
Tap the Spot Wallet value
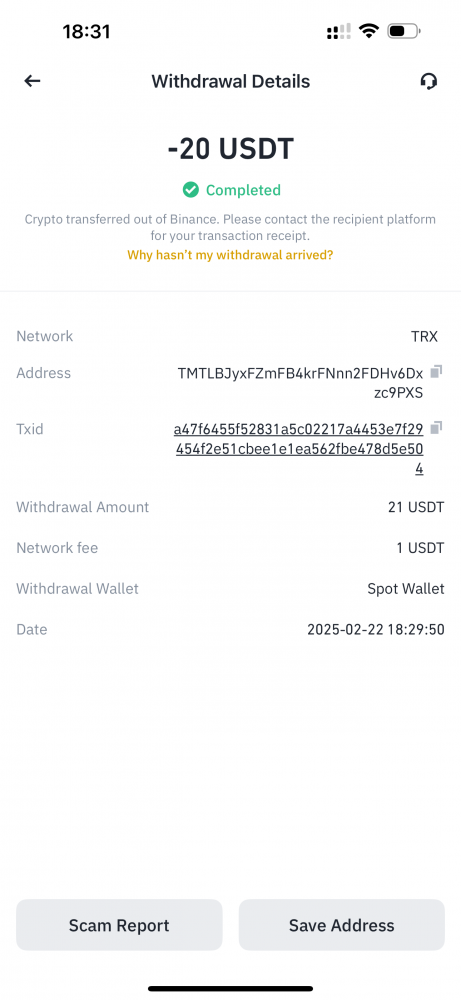[406, 589]
